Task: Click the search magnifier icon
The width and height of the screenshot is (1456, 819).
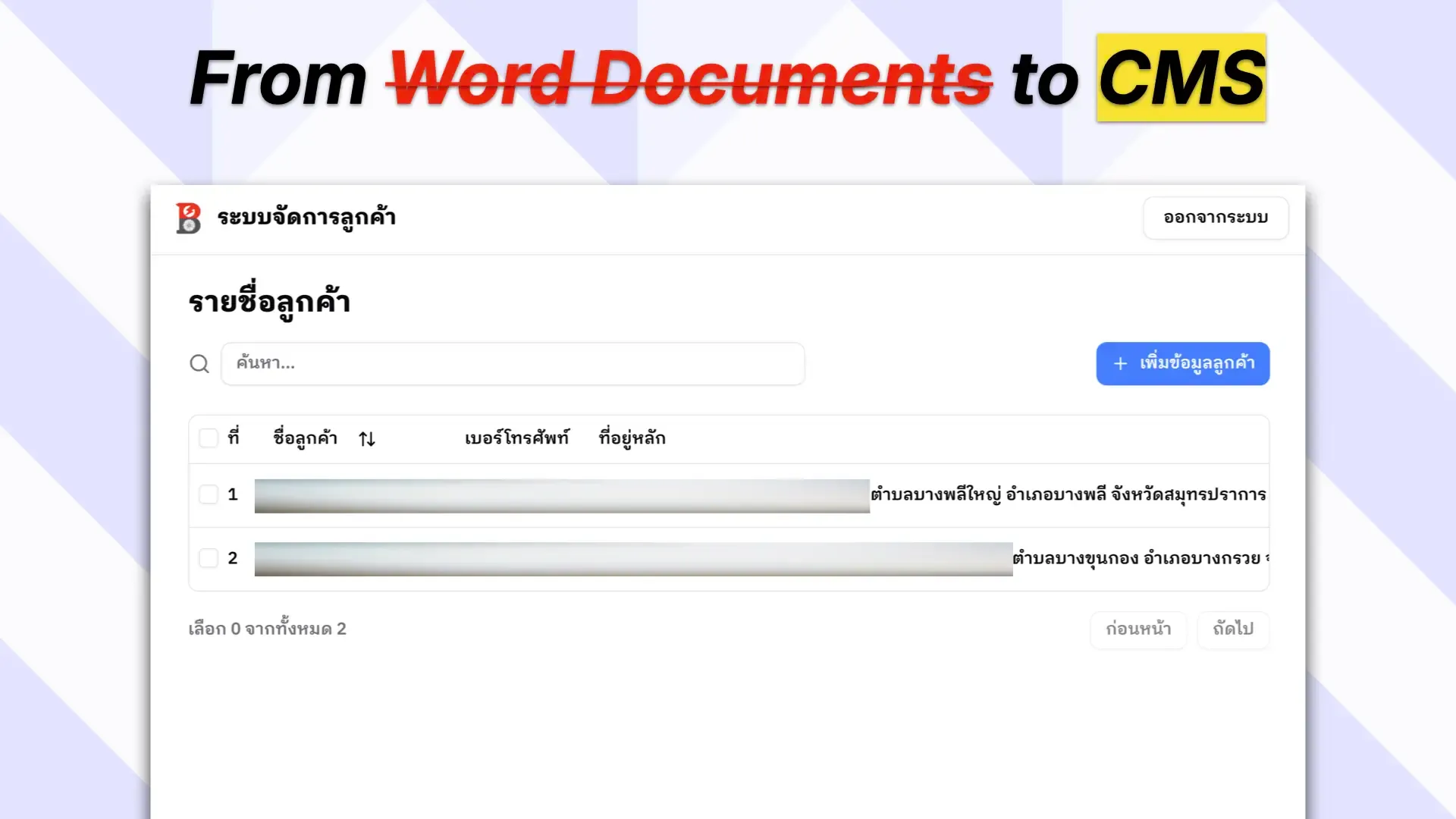Action: 199,364
